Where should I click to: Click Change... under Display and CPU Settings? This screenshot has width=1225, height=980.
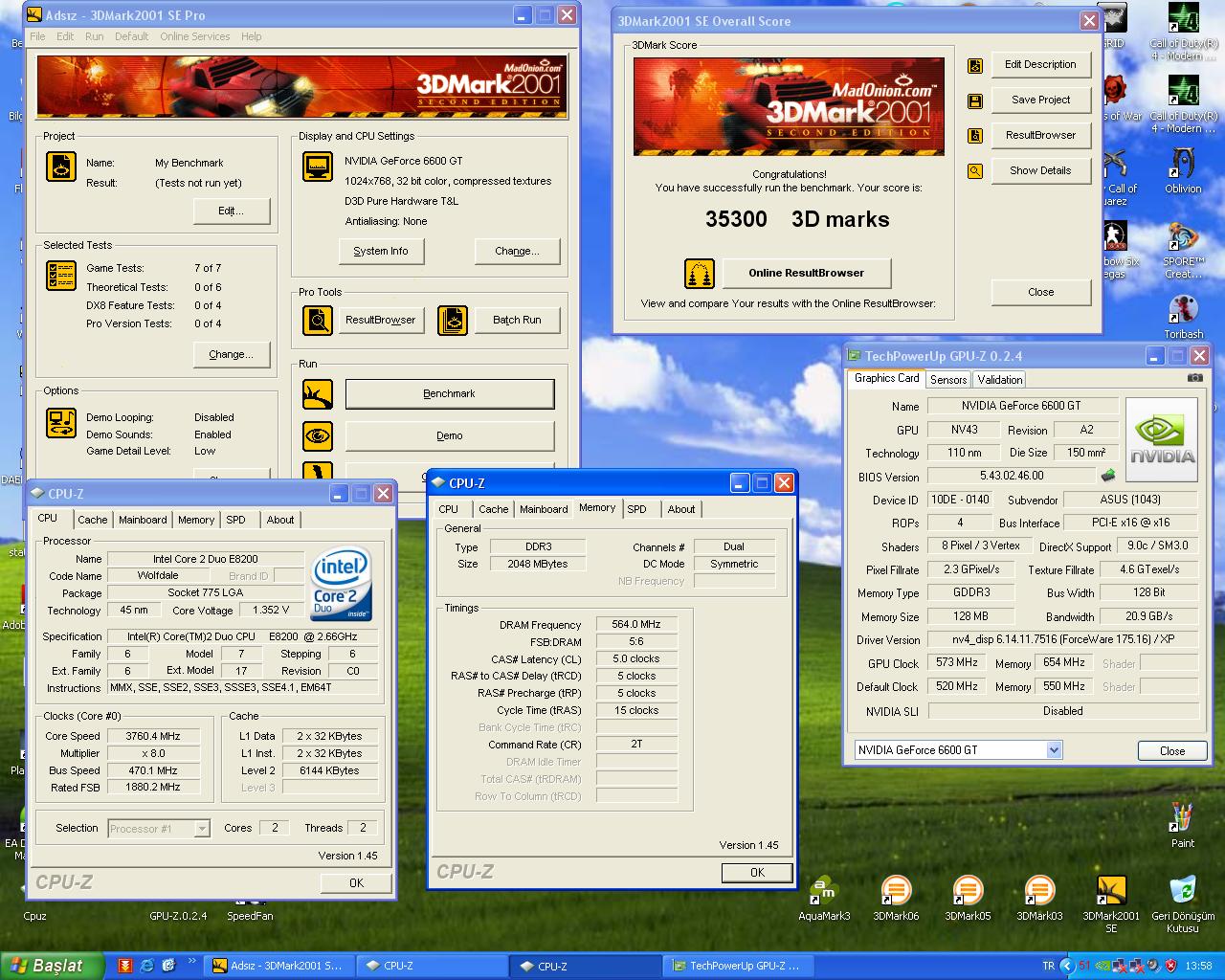pyautogui.click(x=518, y=251)
